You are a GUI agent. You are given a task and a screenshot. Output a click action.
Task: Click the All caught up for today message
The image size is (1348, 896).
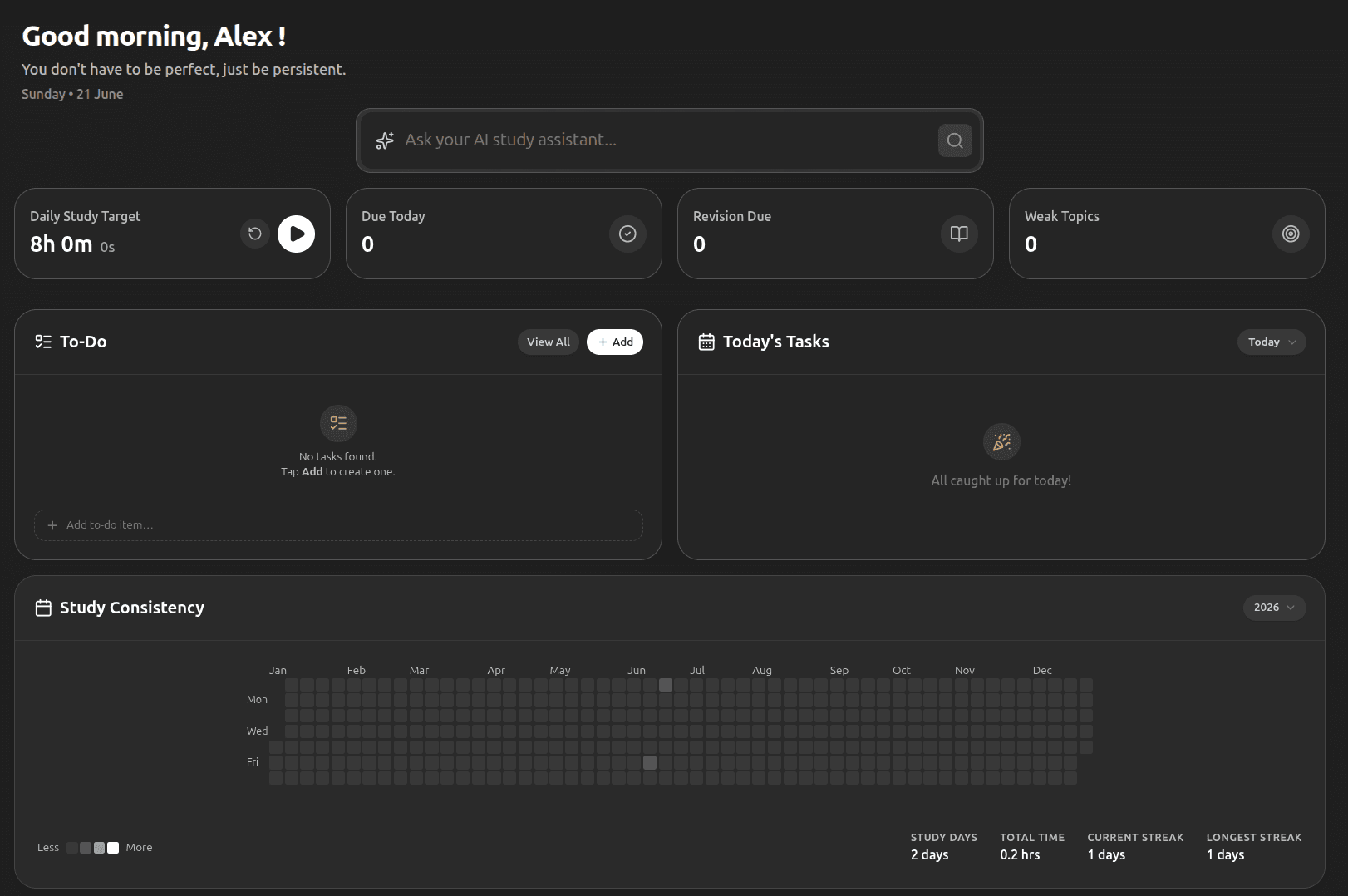[x=1001, y=480]
